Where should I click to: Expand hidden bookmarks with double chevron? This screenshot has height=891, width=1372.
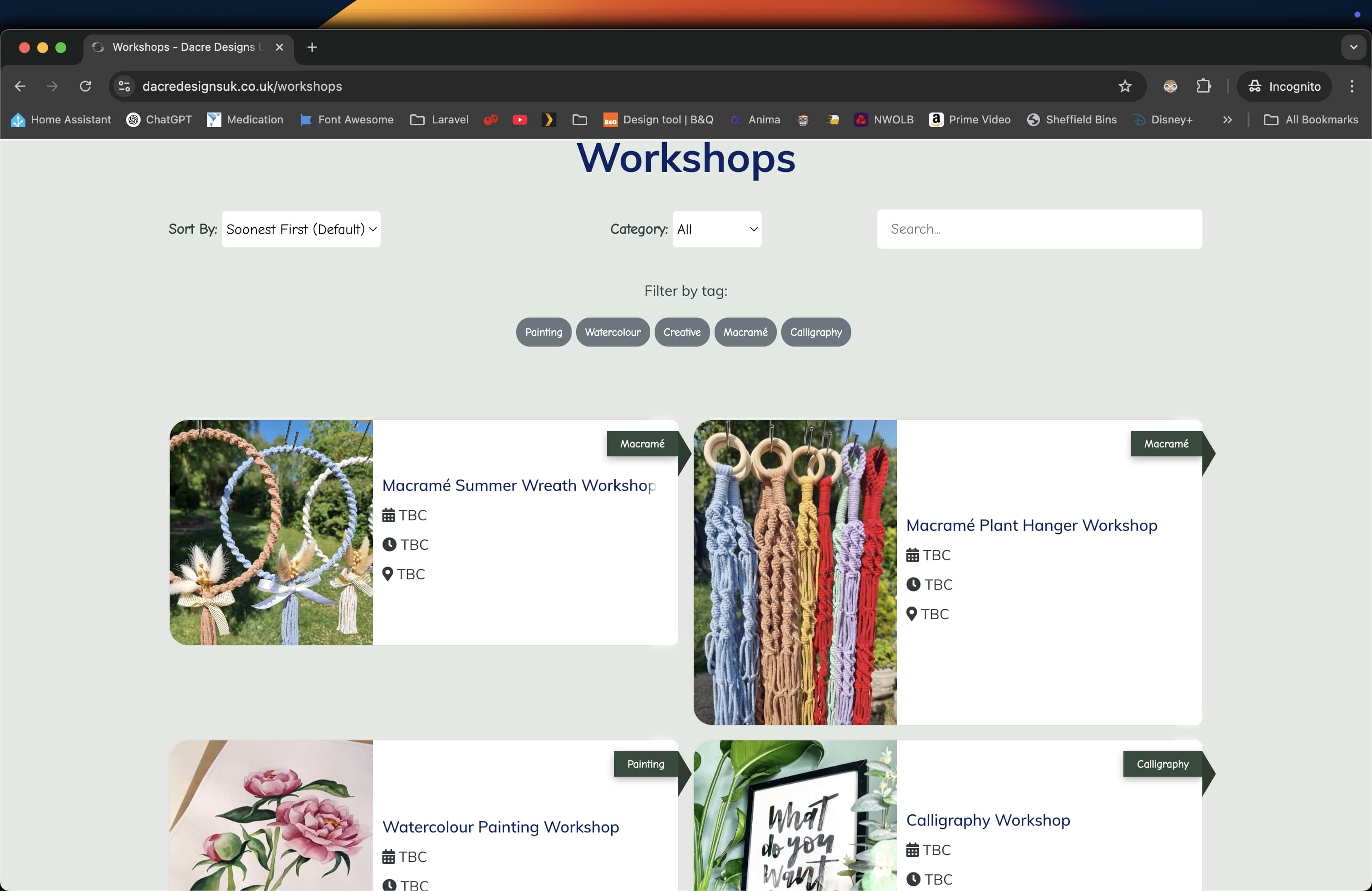click(x=1227, y=120)
